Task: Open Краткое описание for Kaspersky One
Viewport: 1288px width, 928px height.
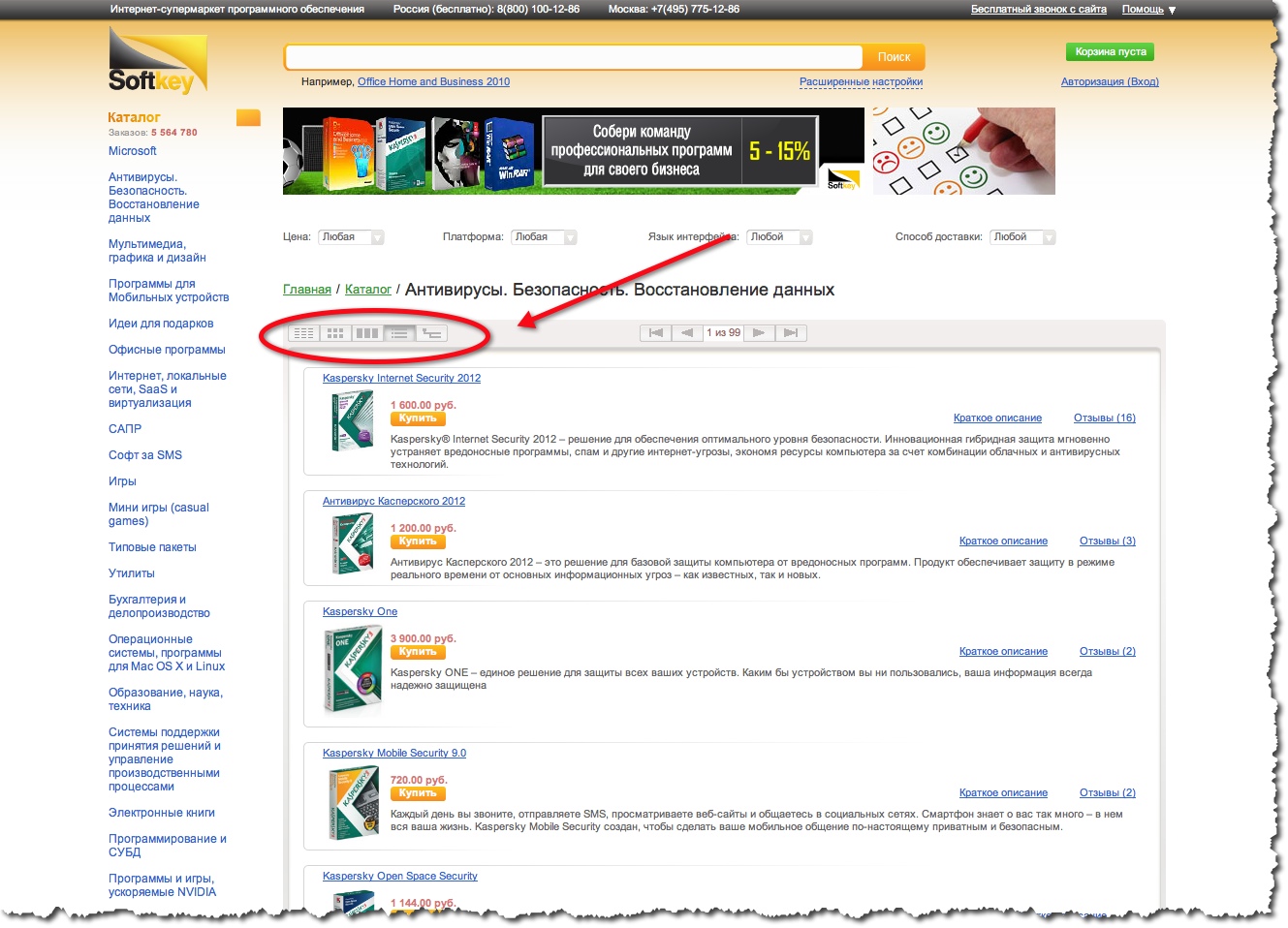Action: 1003,652
